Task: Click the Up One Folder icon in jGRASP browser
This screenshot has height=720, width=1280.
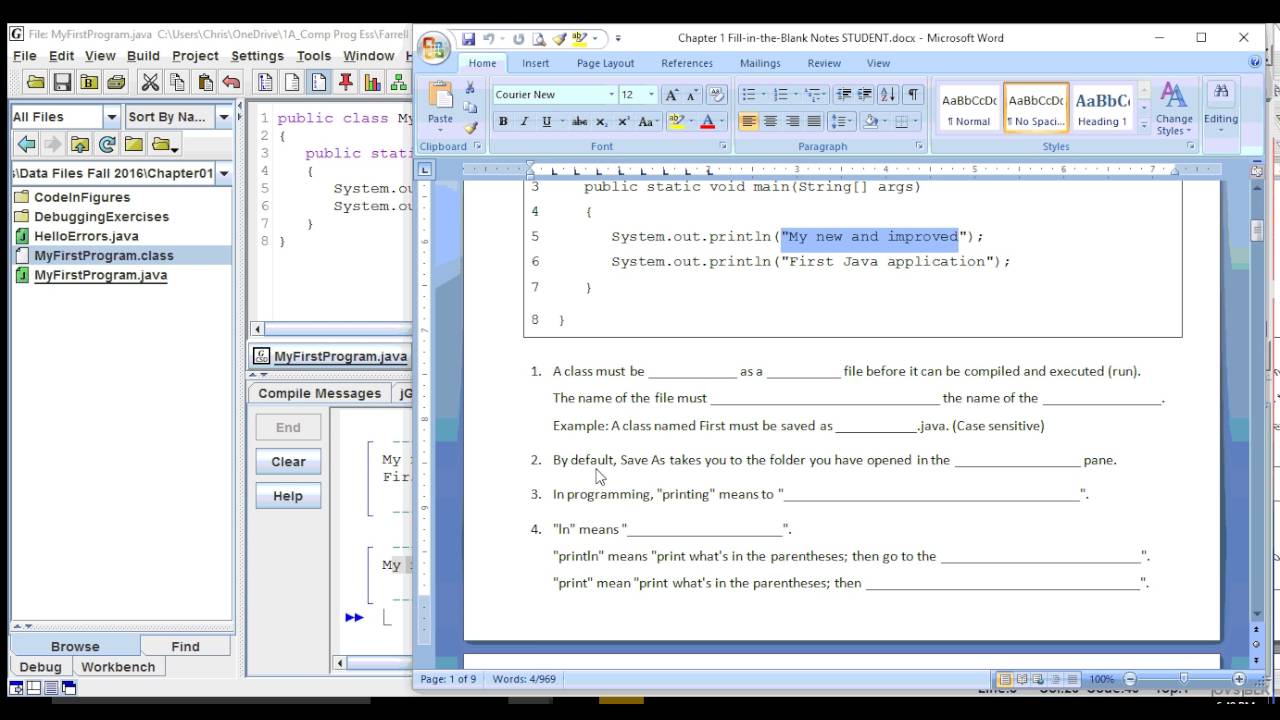Action: [80, 145]
